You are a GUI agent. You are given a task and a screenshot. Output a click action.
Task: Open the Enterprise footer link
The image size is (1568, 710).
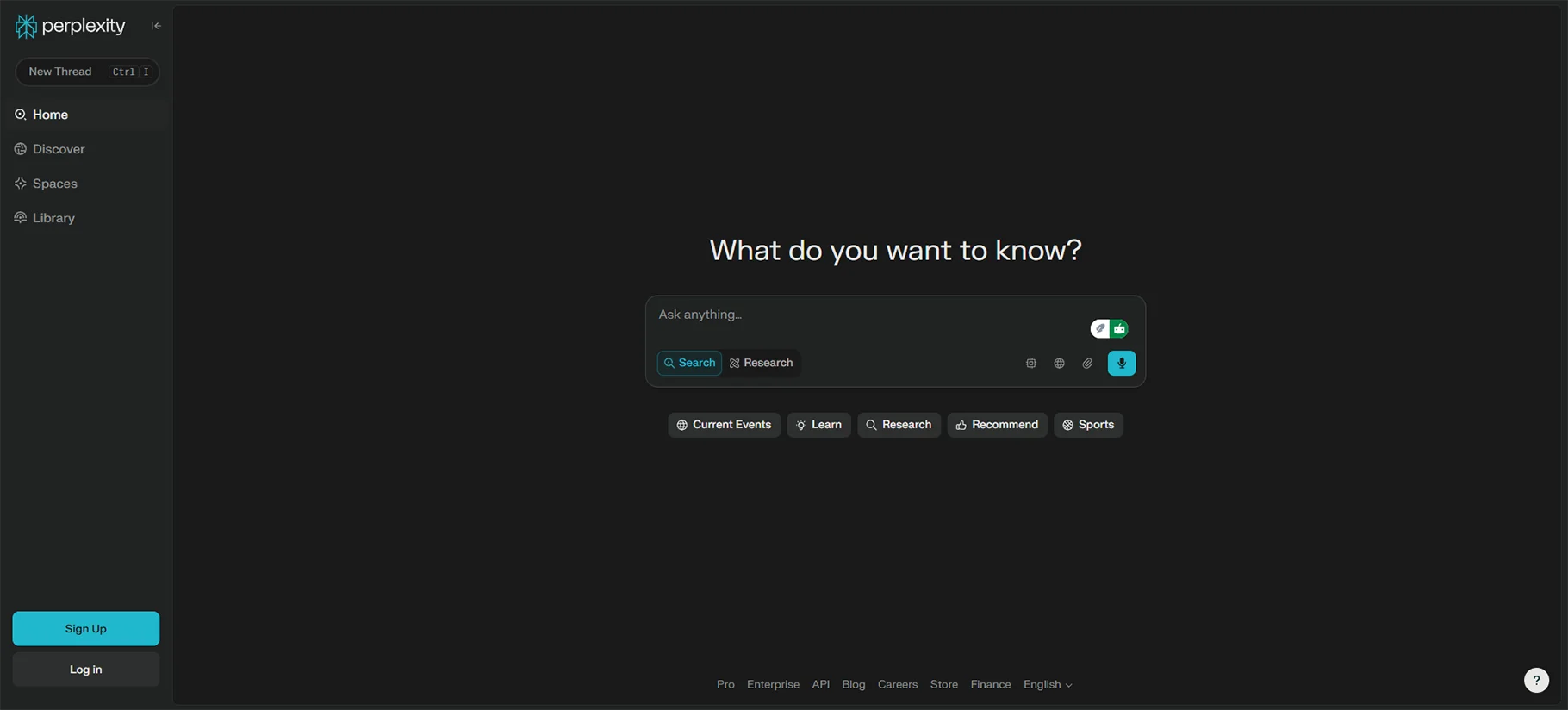point(773,685)
